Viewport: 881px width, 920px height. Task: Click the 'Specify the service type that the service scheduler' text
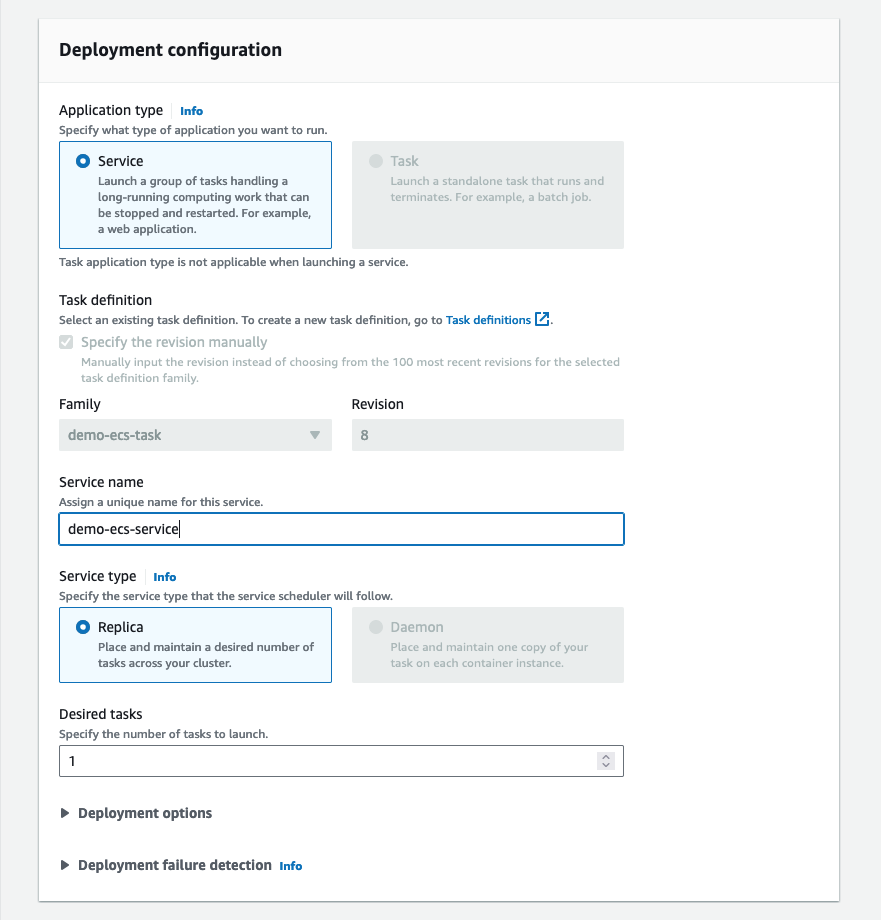pos(226,596)
